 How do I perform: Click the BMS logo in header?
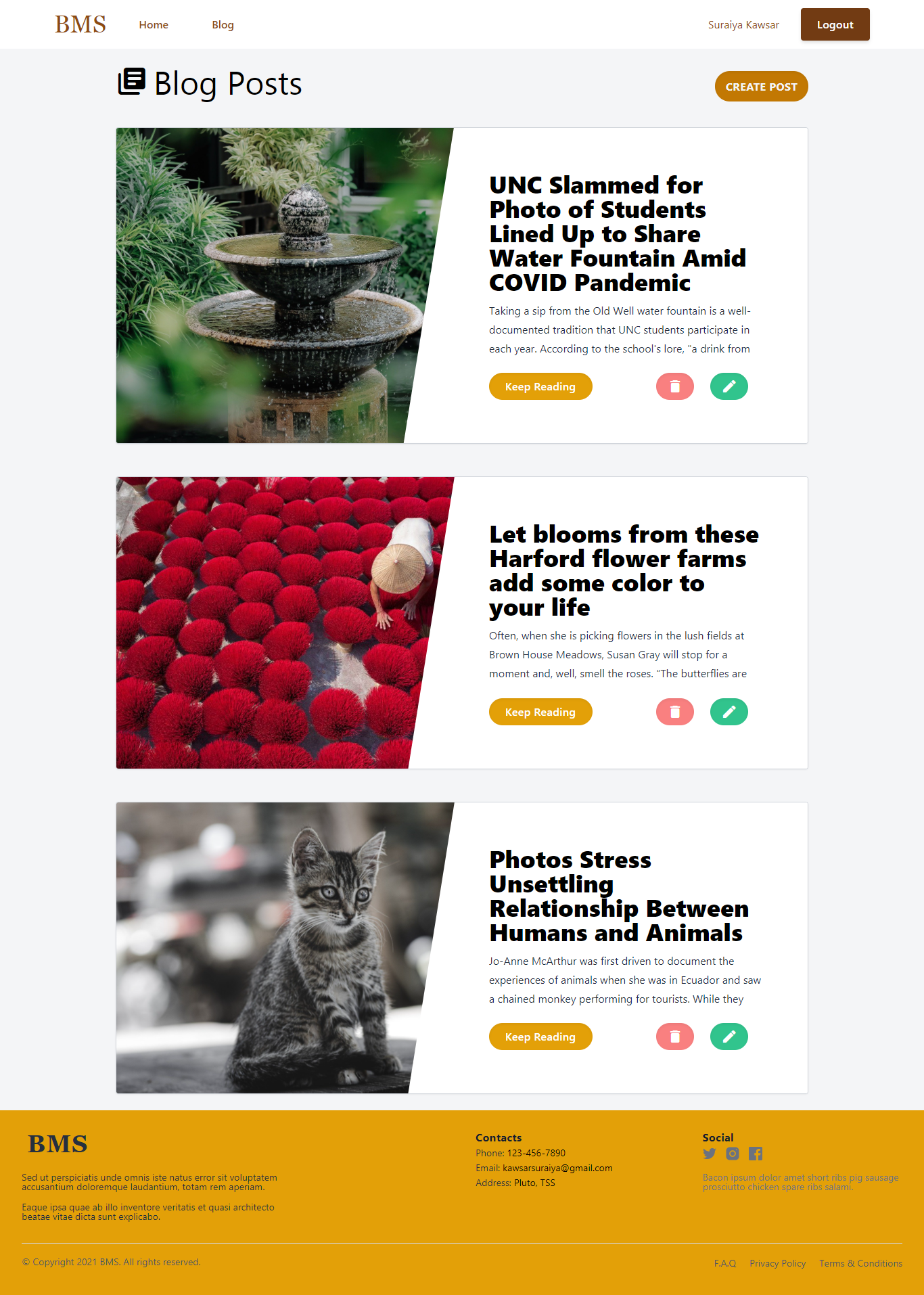tap(80, 24)
